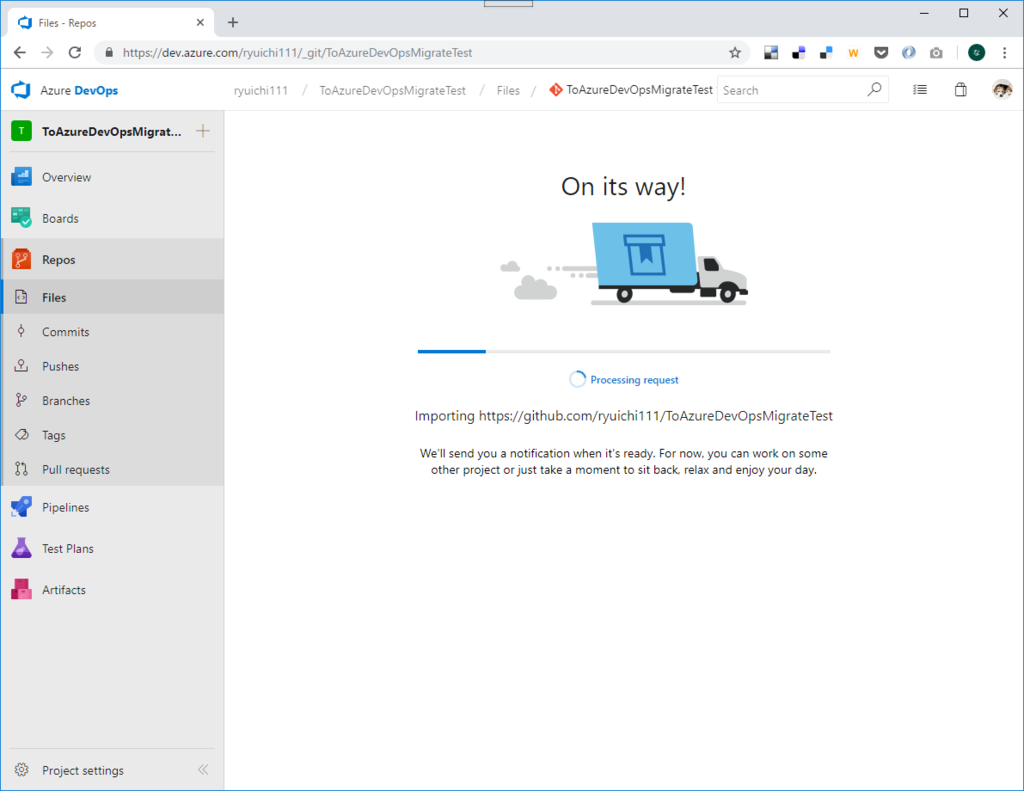Screen dimensions: 1024x791
Task: Click the Boards icon in sidebar
Action: (x=21, y=218)
